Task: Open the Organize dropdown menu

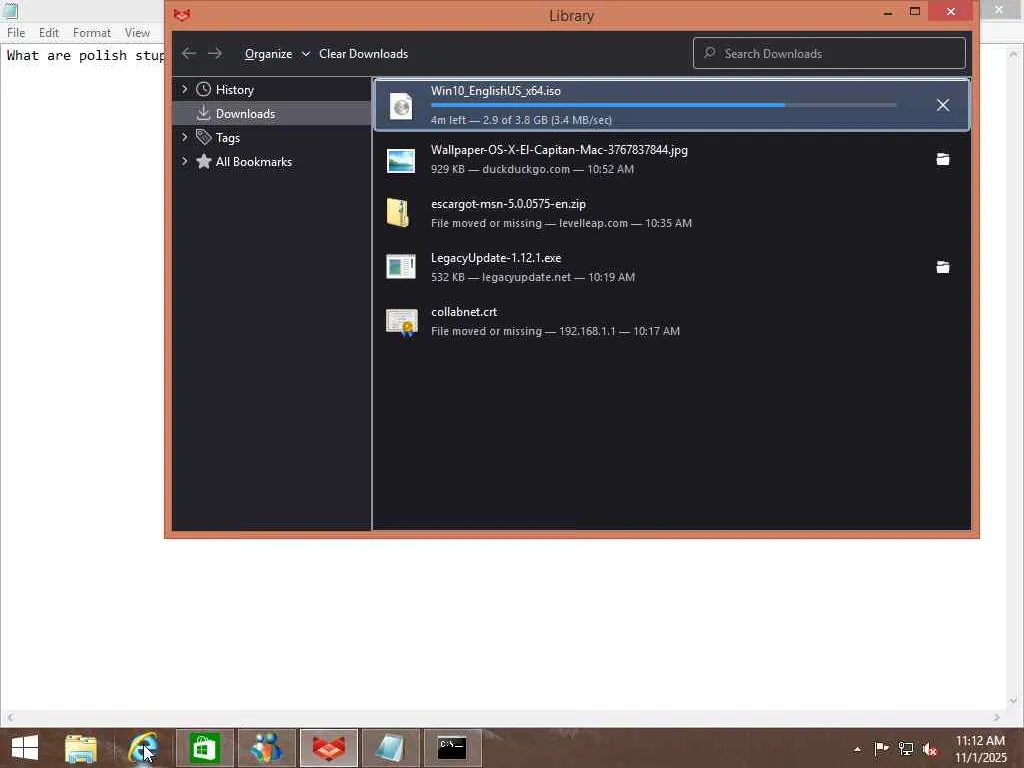Action: [277, 54]
